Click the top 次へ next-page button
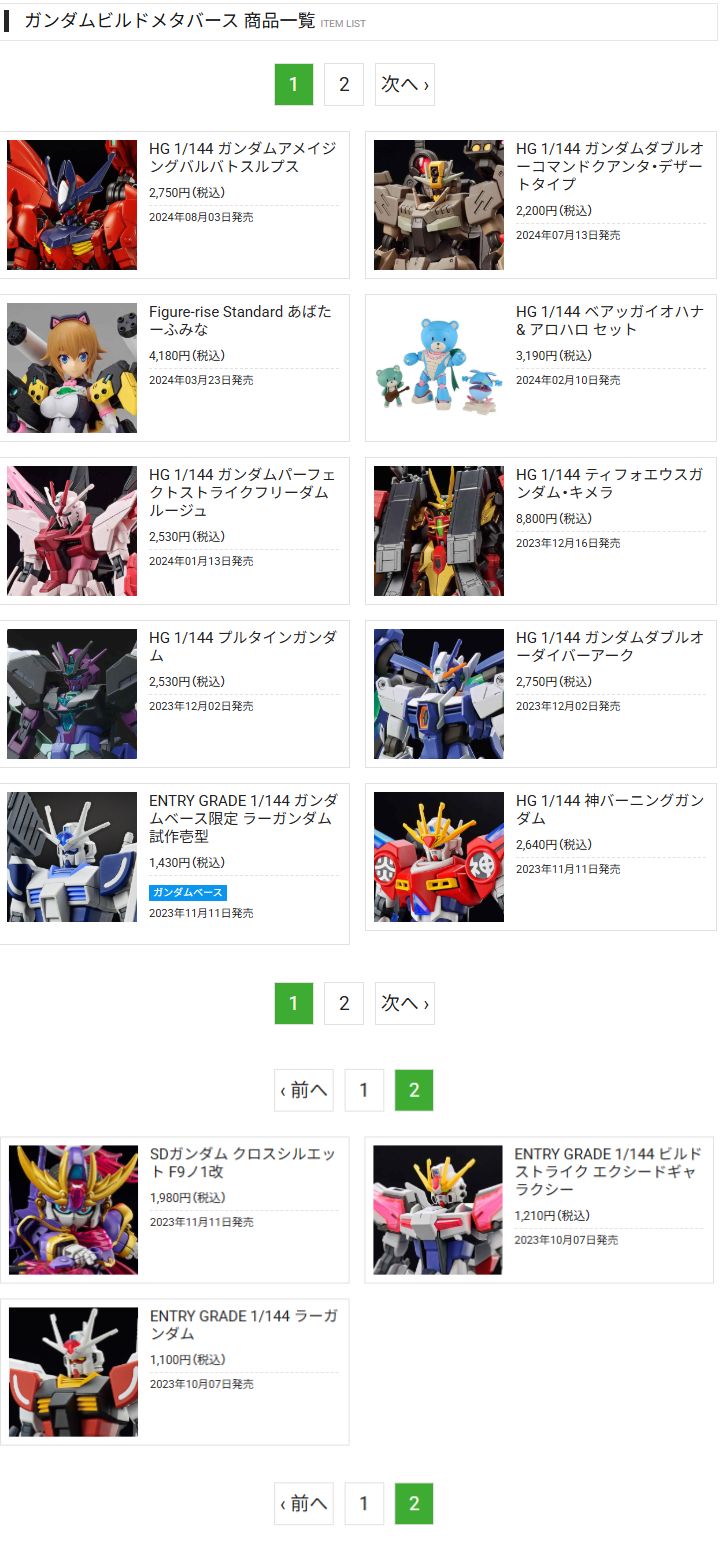Image resolution: width=723 pixels, height=1546 pixels. [405, 85]
